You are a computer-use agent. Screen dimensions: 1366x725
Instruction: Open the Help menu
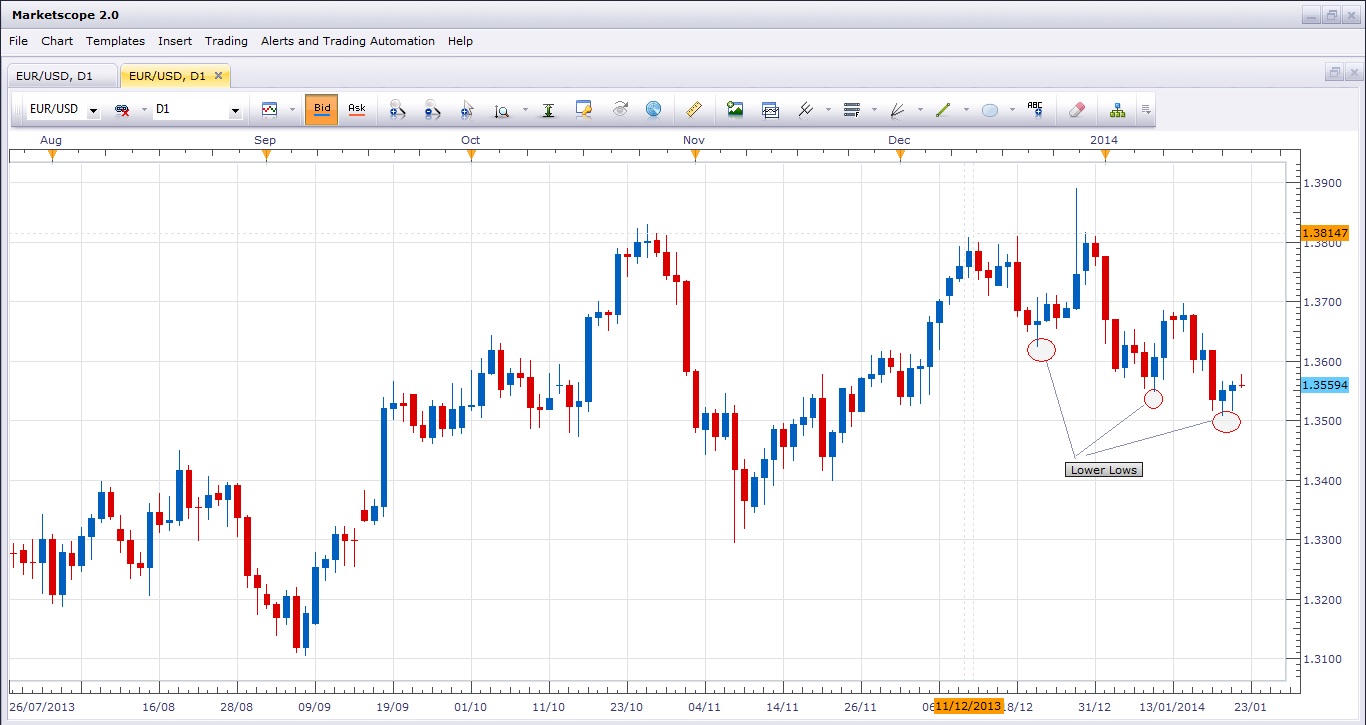click(460, 41)
